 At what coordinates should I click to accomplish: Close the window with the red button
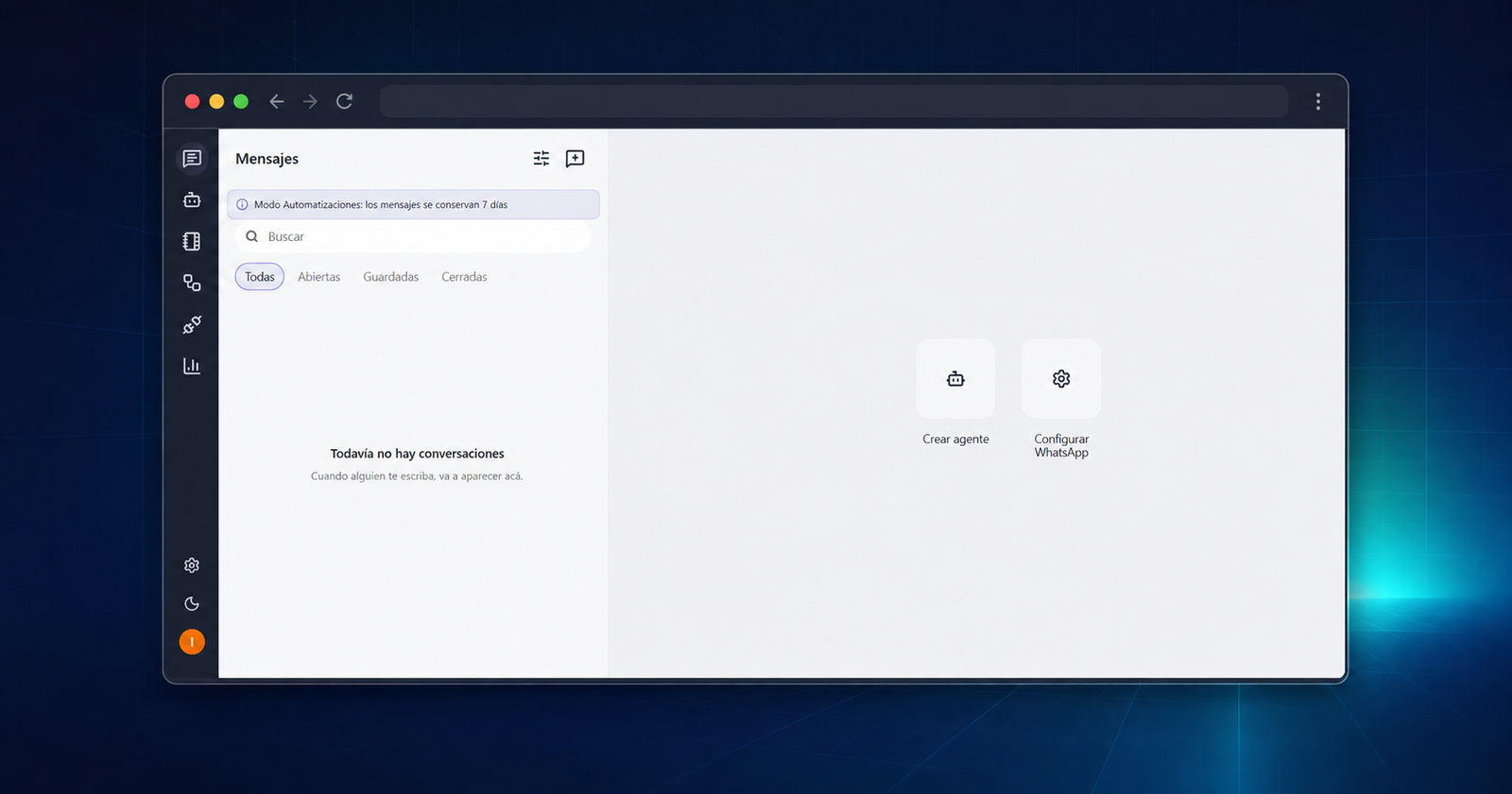coord(192,101)
